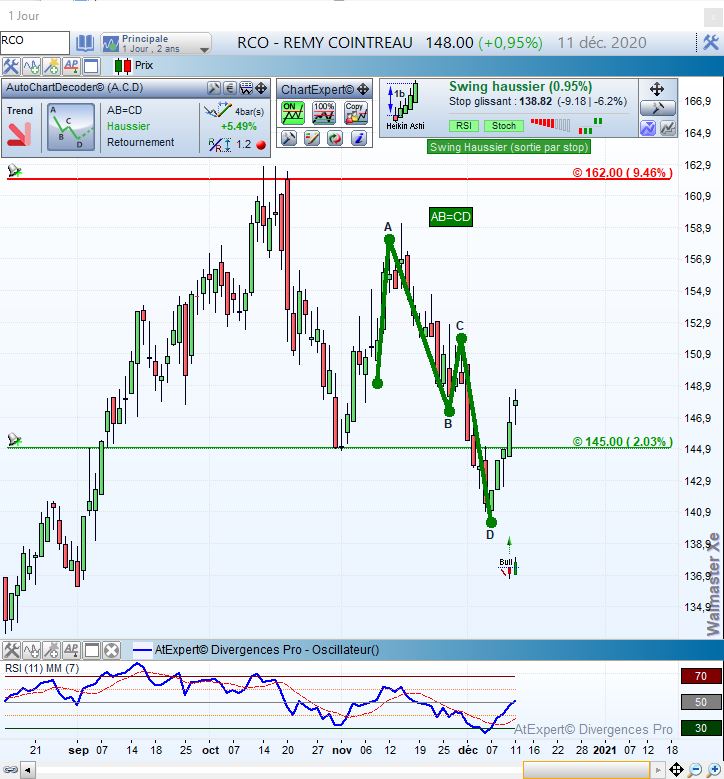
Task: Open Swing panel settings wrench button
Action: pyautogui.click(x=657, y=108)
